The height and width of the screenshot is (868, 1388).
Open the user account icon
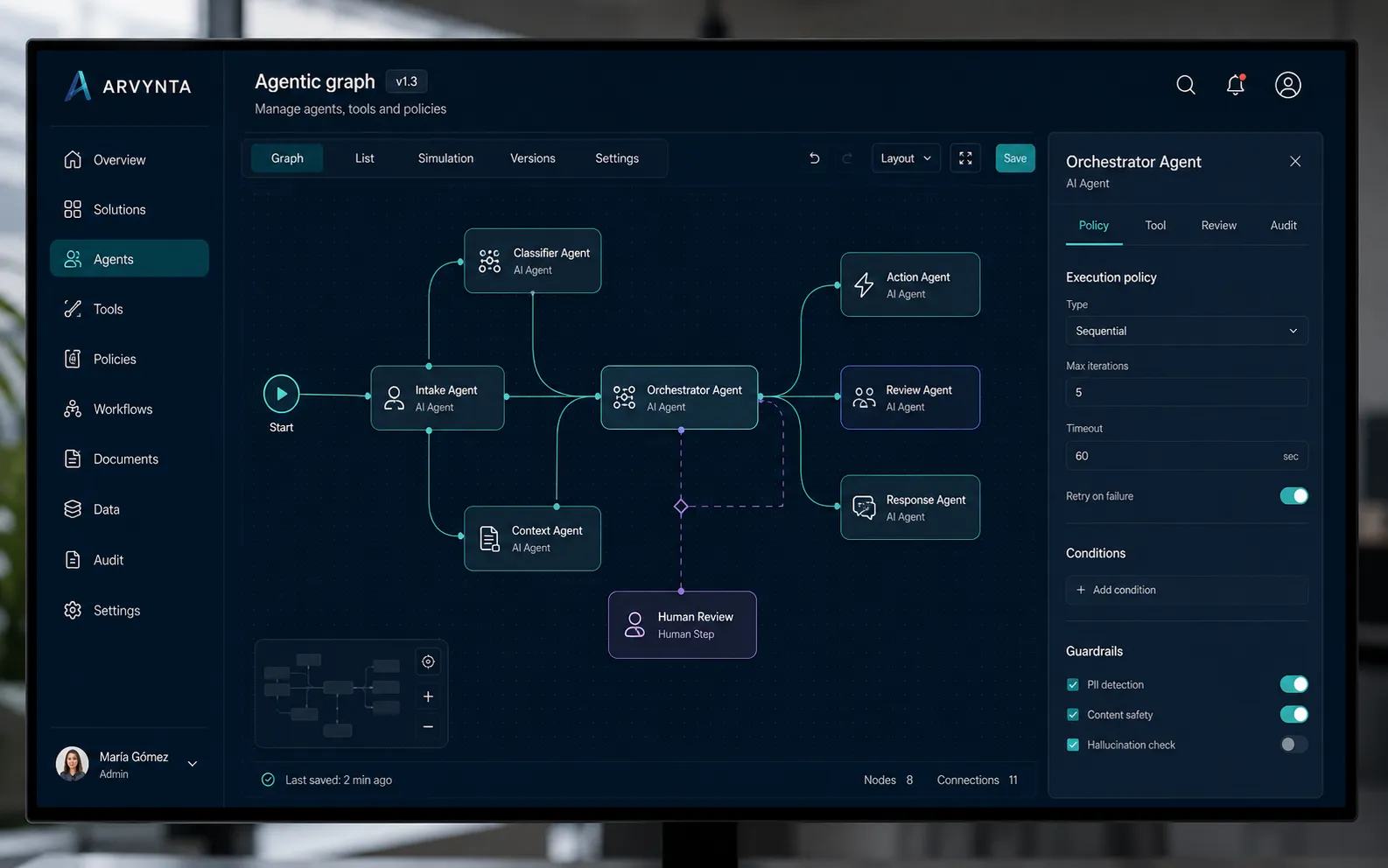point(1288,85)
